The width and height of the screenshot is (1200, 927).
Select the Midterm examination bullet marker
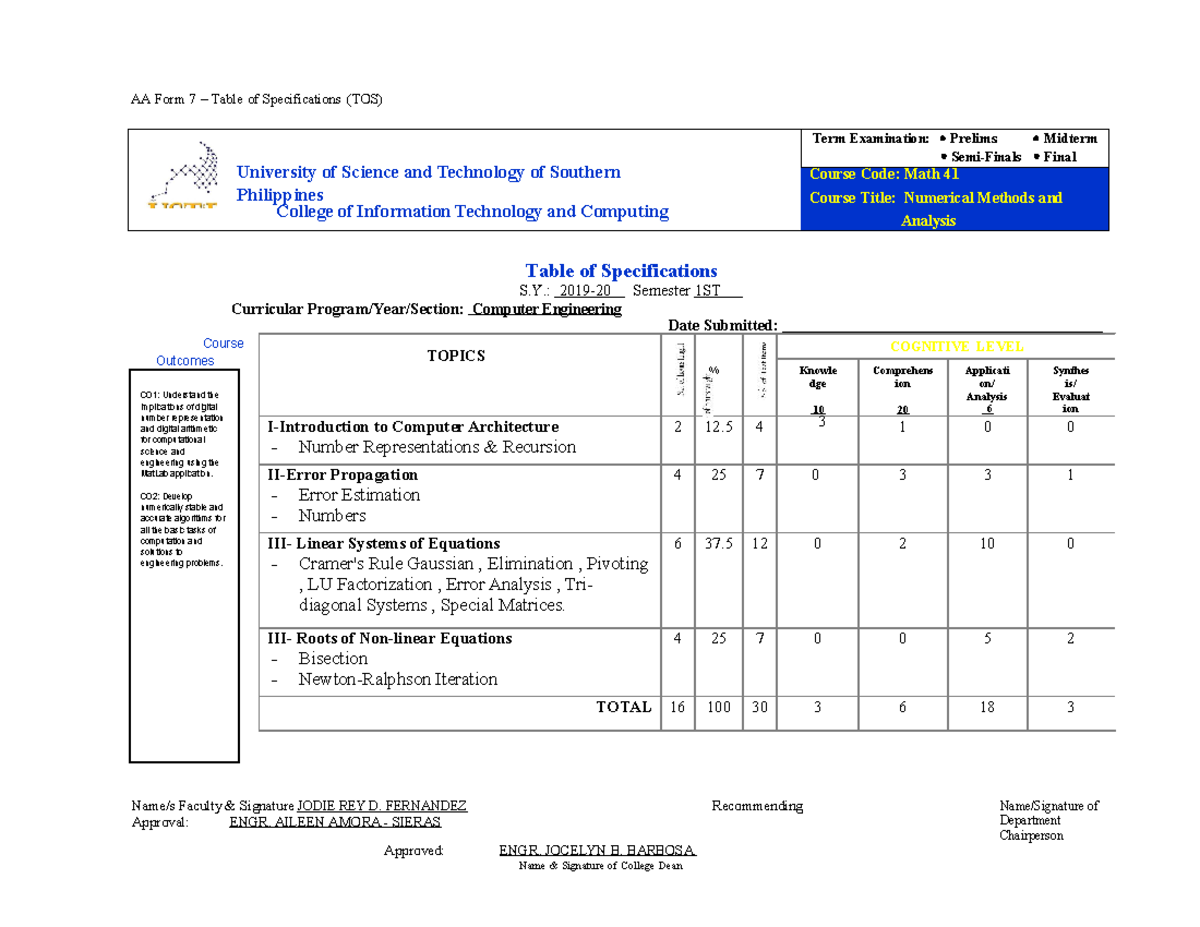pyautogui.click(x=1037, y=139)
